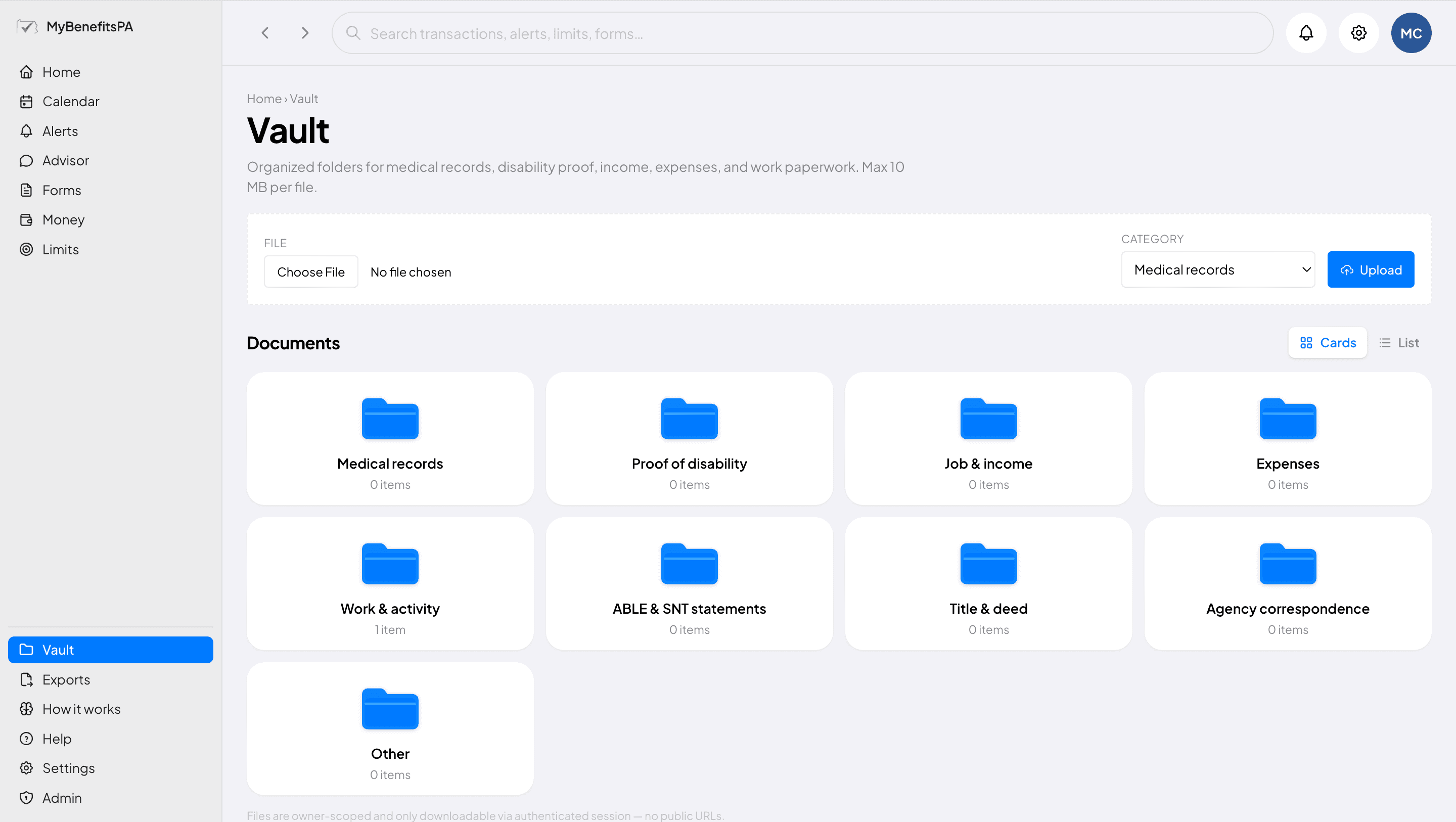Click the Upload button
This screenshot has width=1456, height=822.
coord(1371,269)
